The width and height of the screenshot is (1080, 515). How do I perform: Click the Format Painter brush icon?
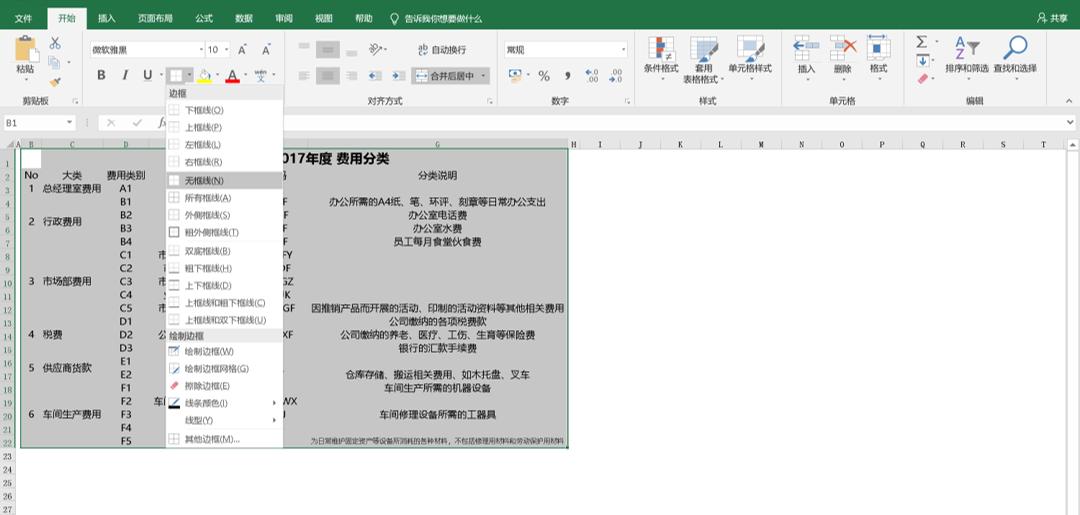pos(55,81)
